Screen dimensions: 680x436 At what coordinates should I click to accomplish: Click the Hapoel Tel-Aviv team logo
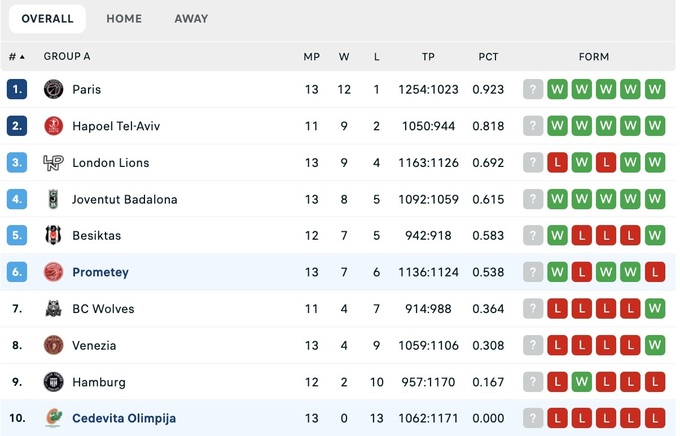coord(54,126)
